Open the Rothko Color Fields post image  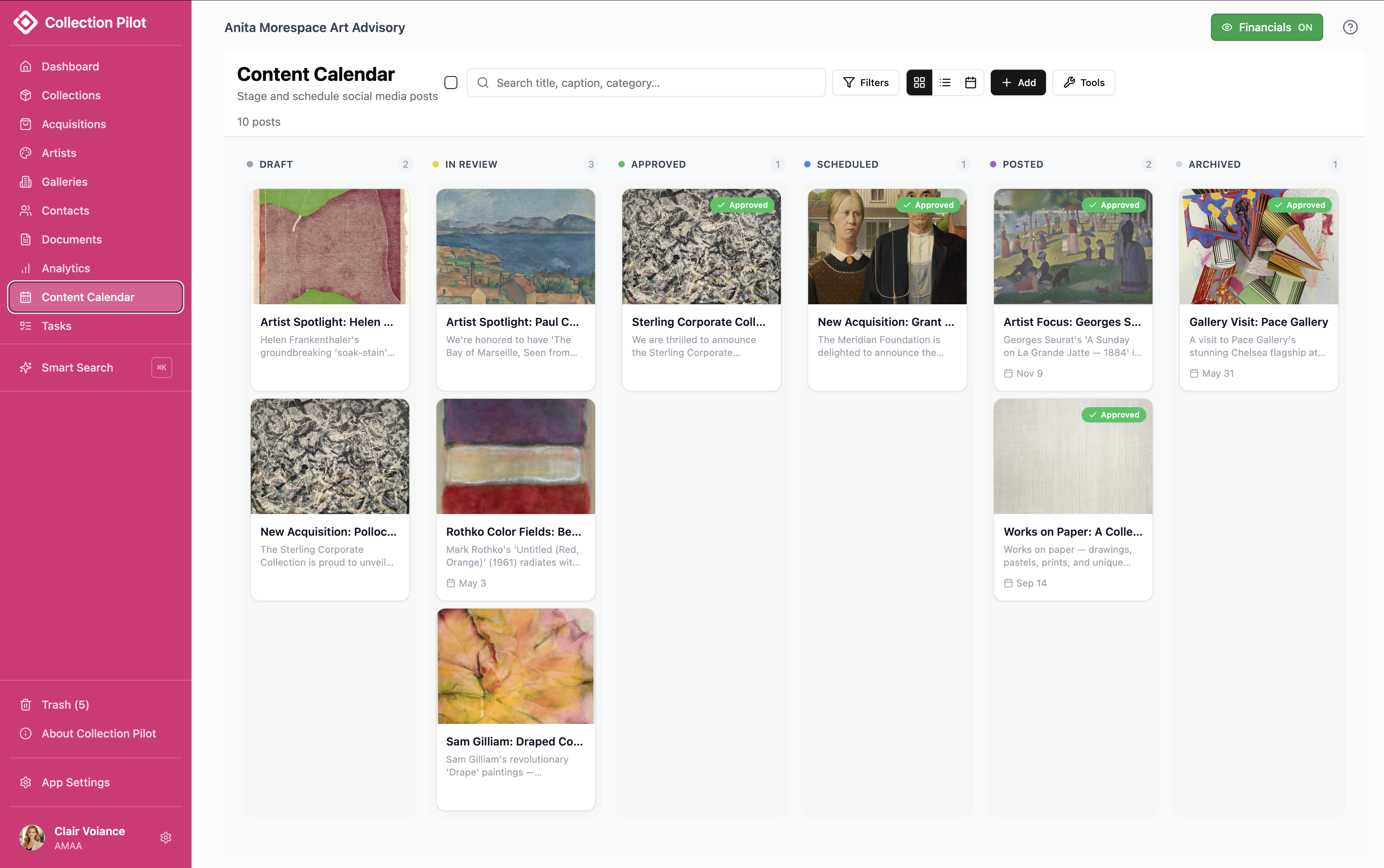coord(515,456)
